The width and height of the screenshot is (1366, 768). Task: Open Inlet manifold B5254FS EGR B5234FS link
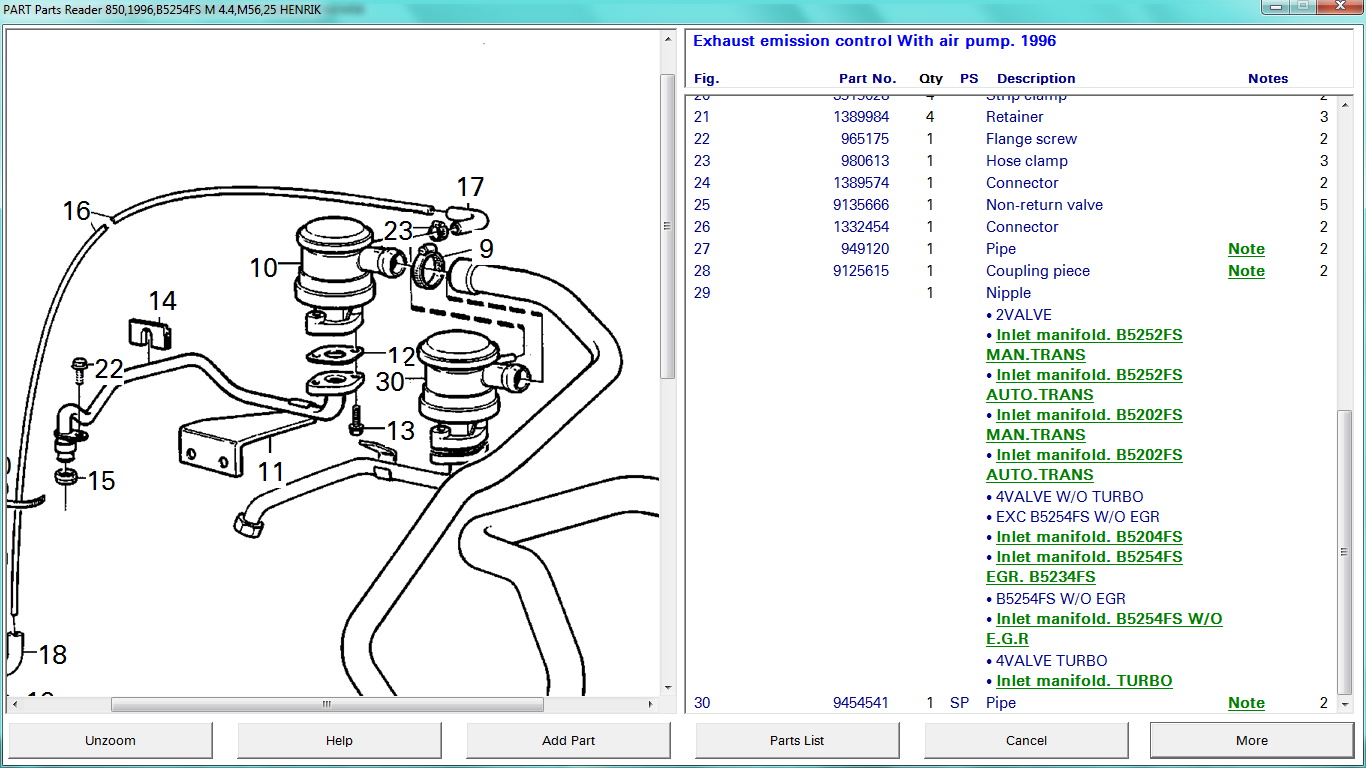[1084, 567]
